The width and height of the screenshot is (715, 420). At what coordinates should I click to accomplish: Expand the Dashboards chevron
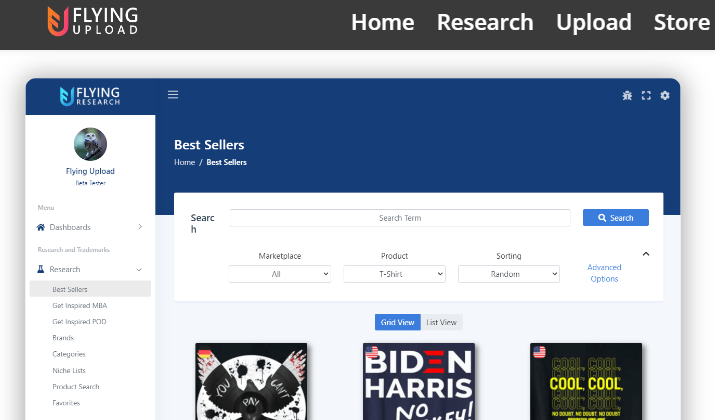point(140,227)
